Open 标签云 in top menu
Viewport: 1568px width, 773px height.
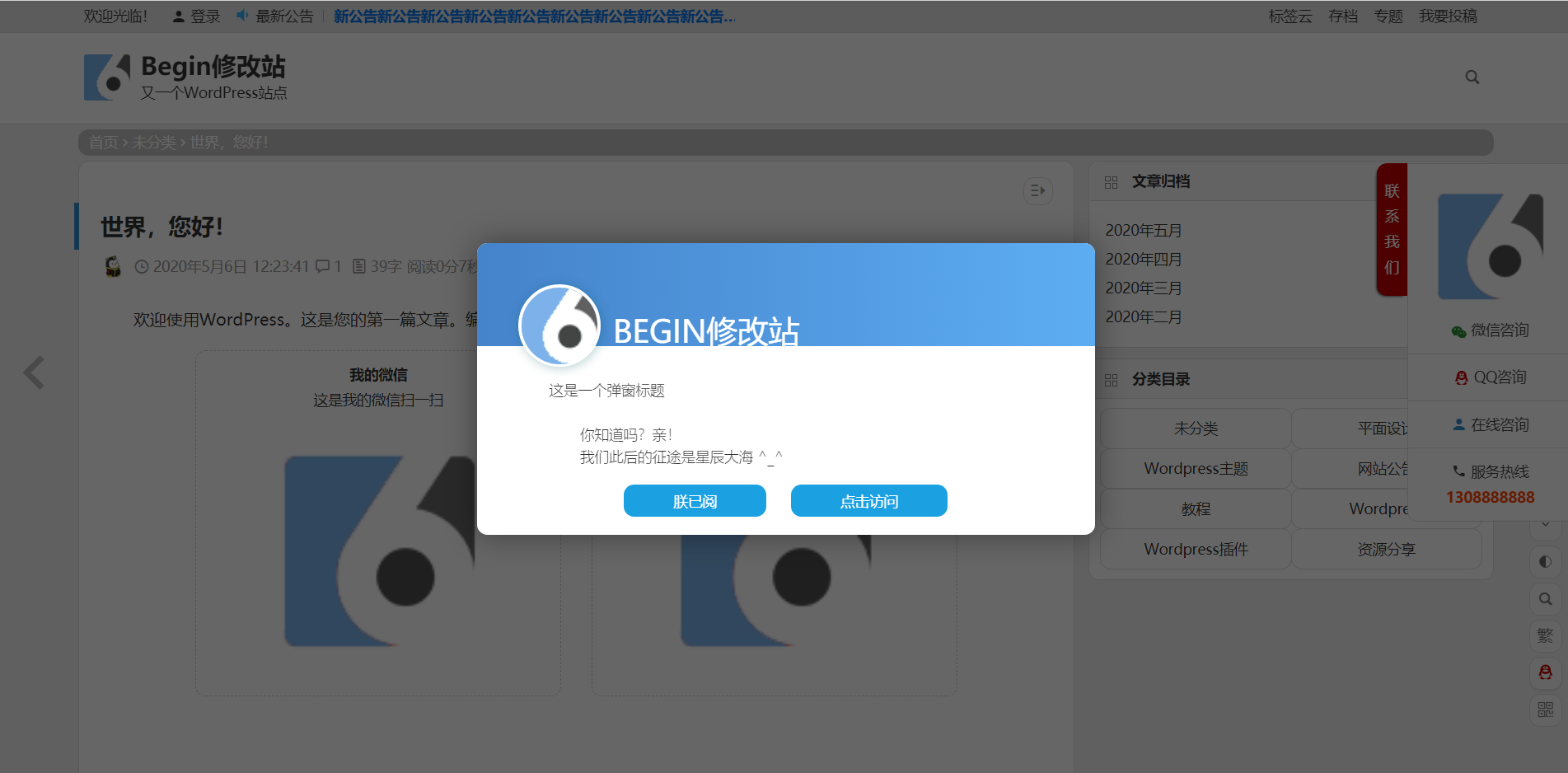(1290, 16)
